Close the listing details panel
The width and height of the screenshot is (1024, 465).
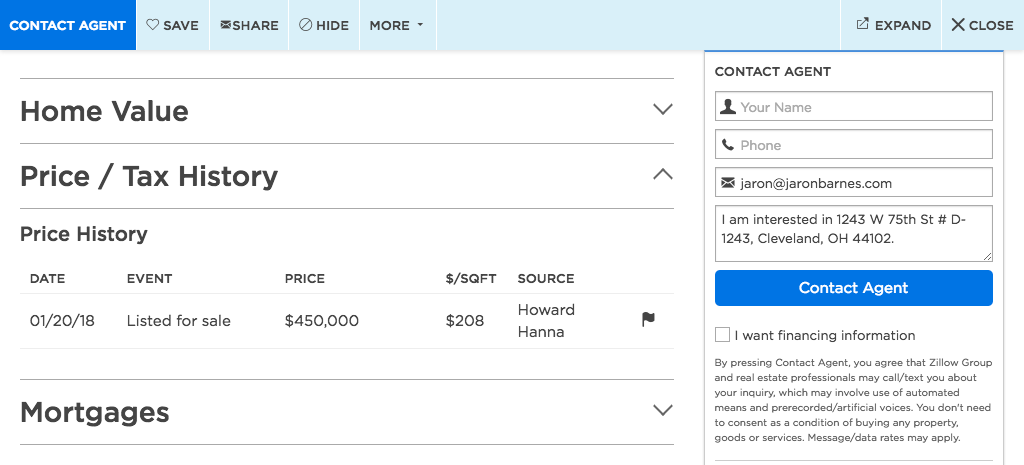click(x=982, y=25)
